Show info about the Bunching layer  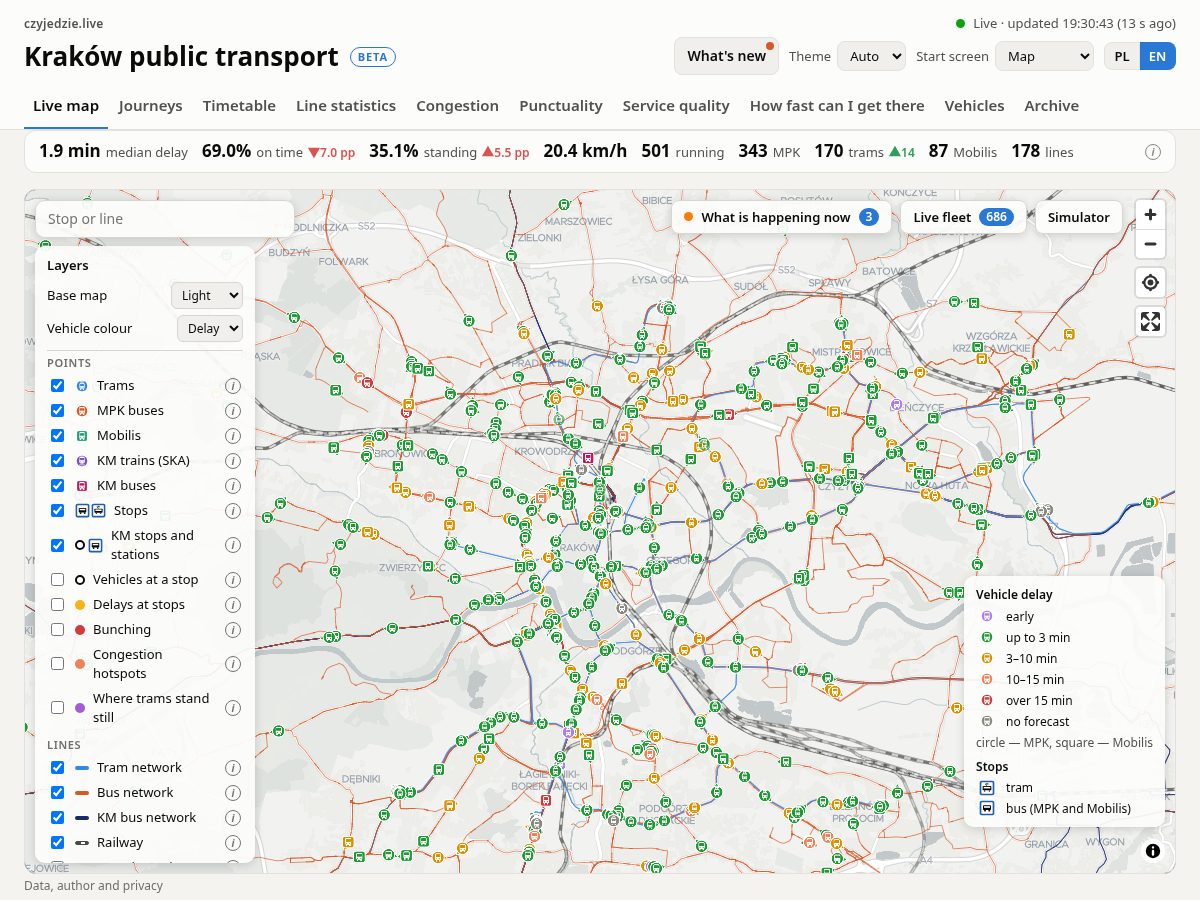(x=233, y=630)
